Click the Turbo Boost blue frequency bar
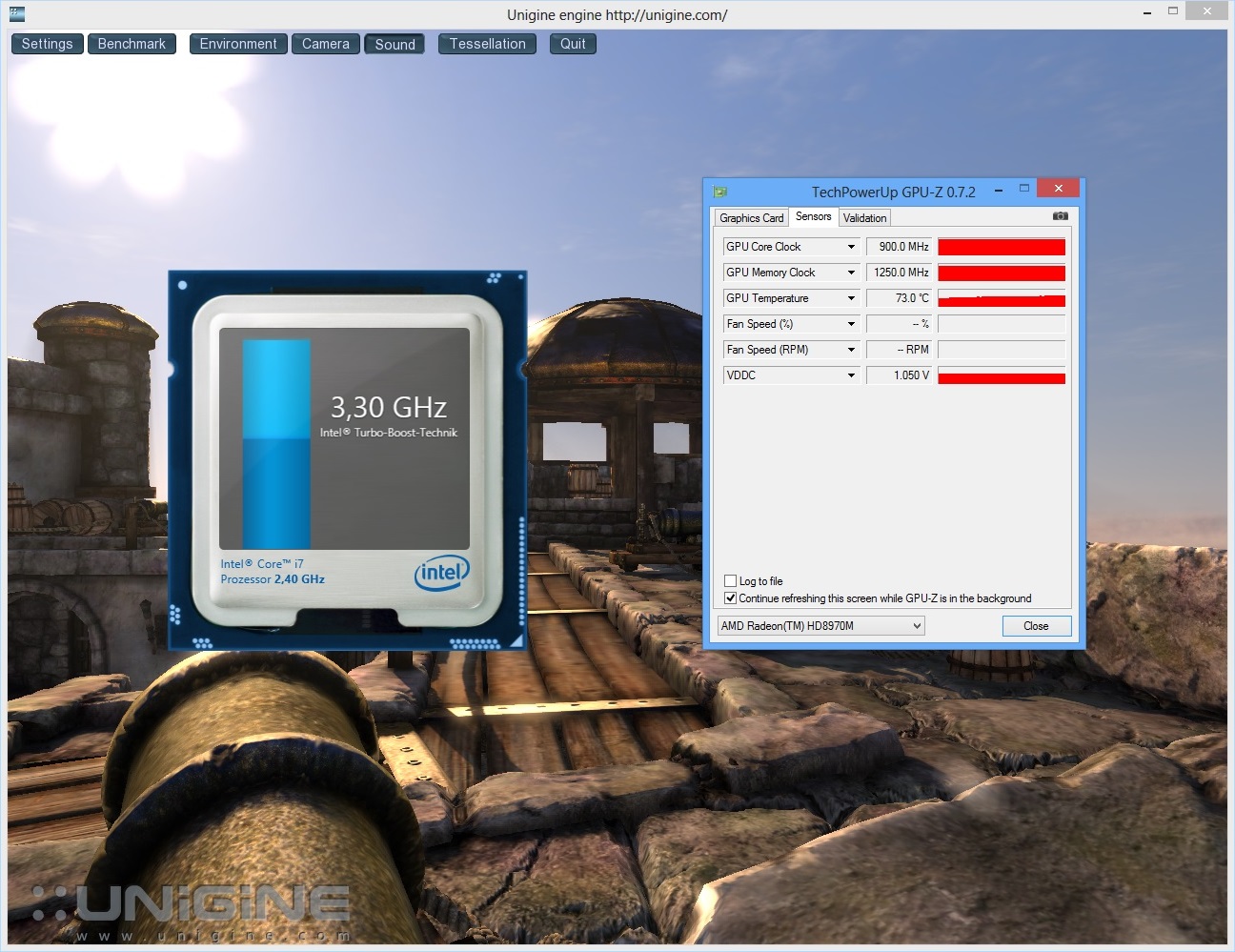1235x952 pixels. [277, 444]
